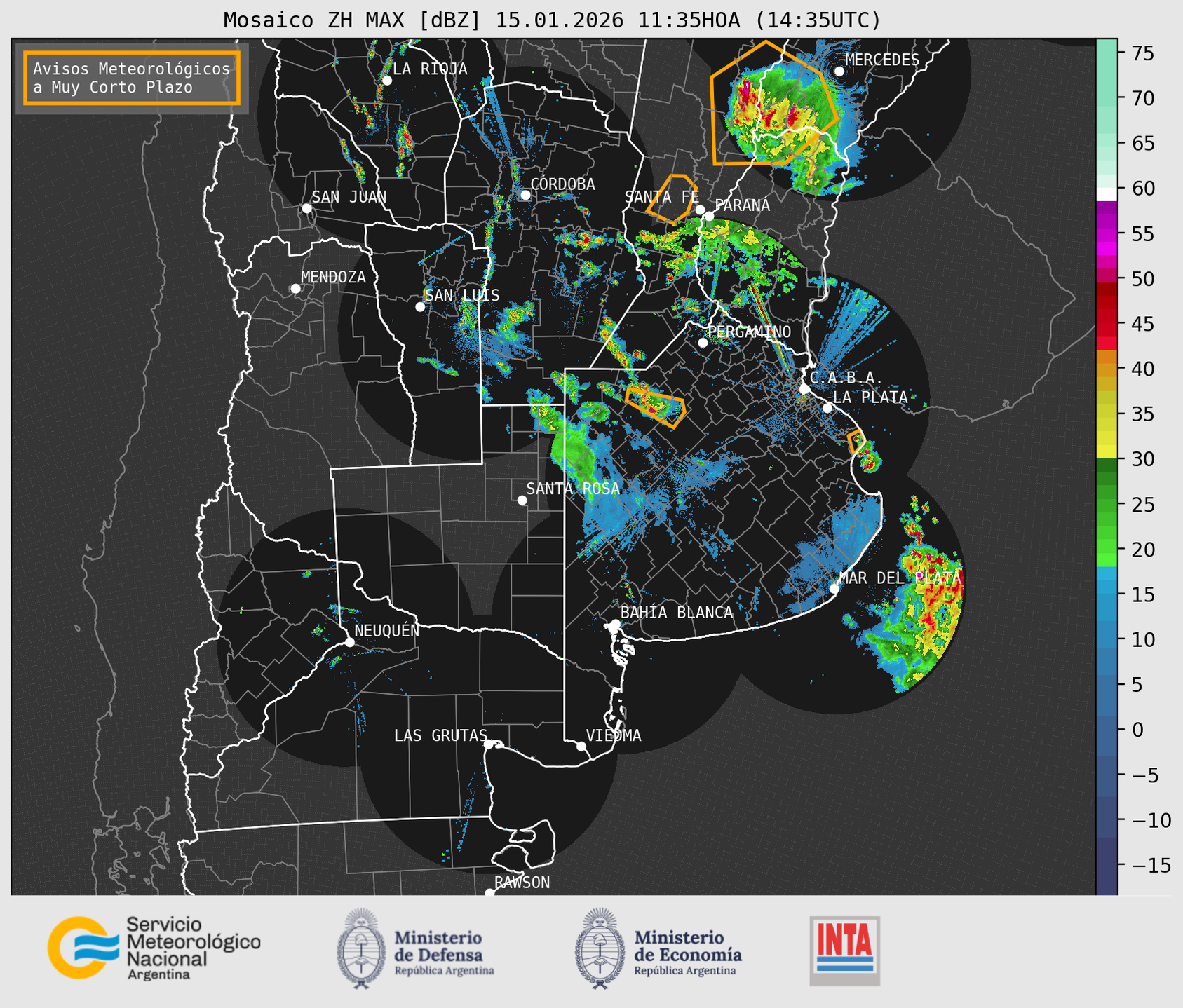
Task: Click the '45' colorbar tick label
Action: point(1142,324)
